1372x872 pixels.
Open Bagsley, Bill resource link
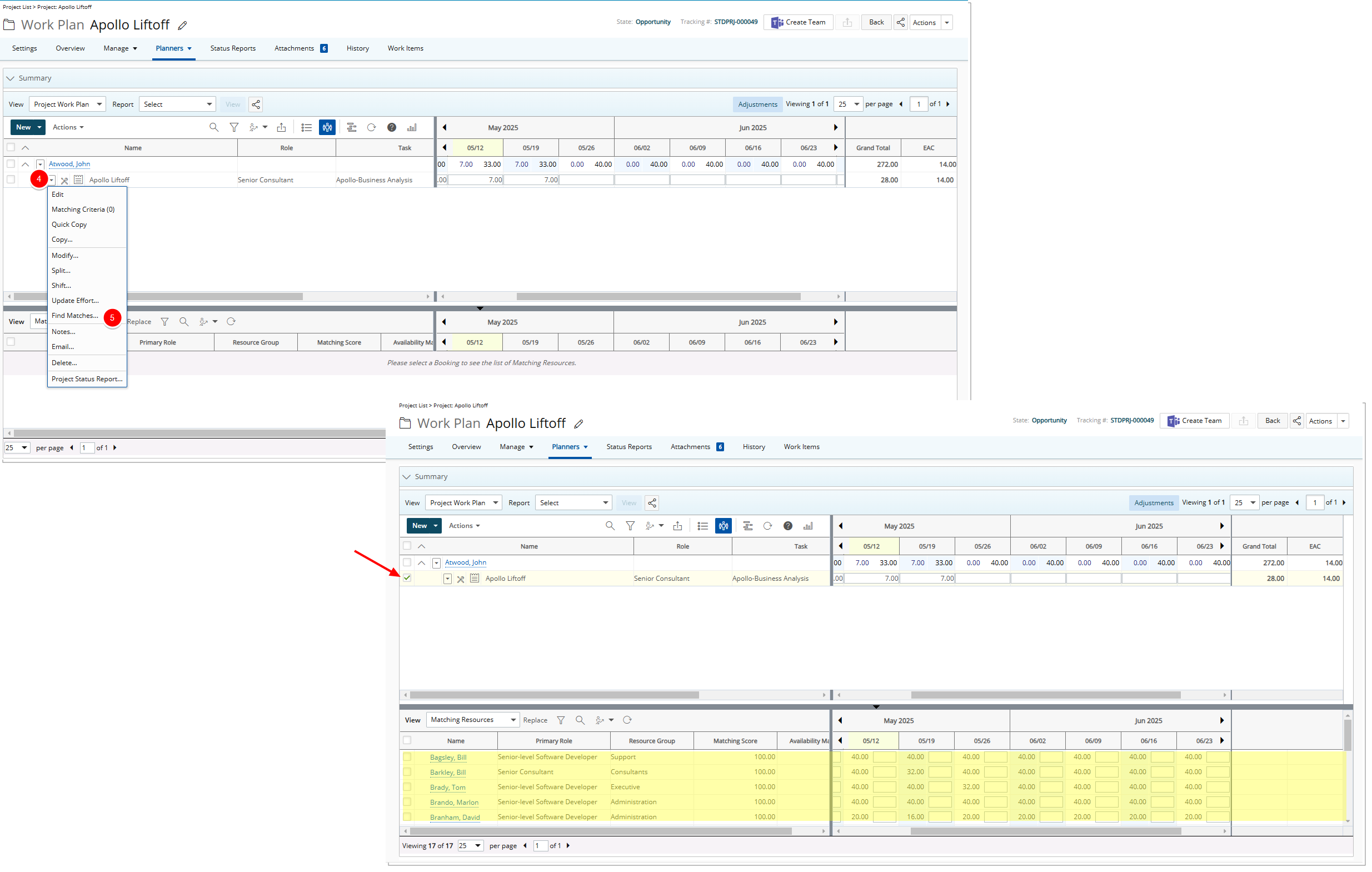click(x=448, y=758)
